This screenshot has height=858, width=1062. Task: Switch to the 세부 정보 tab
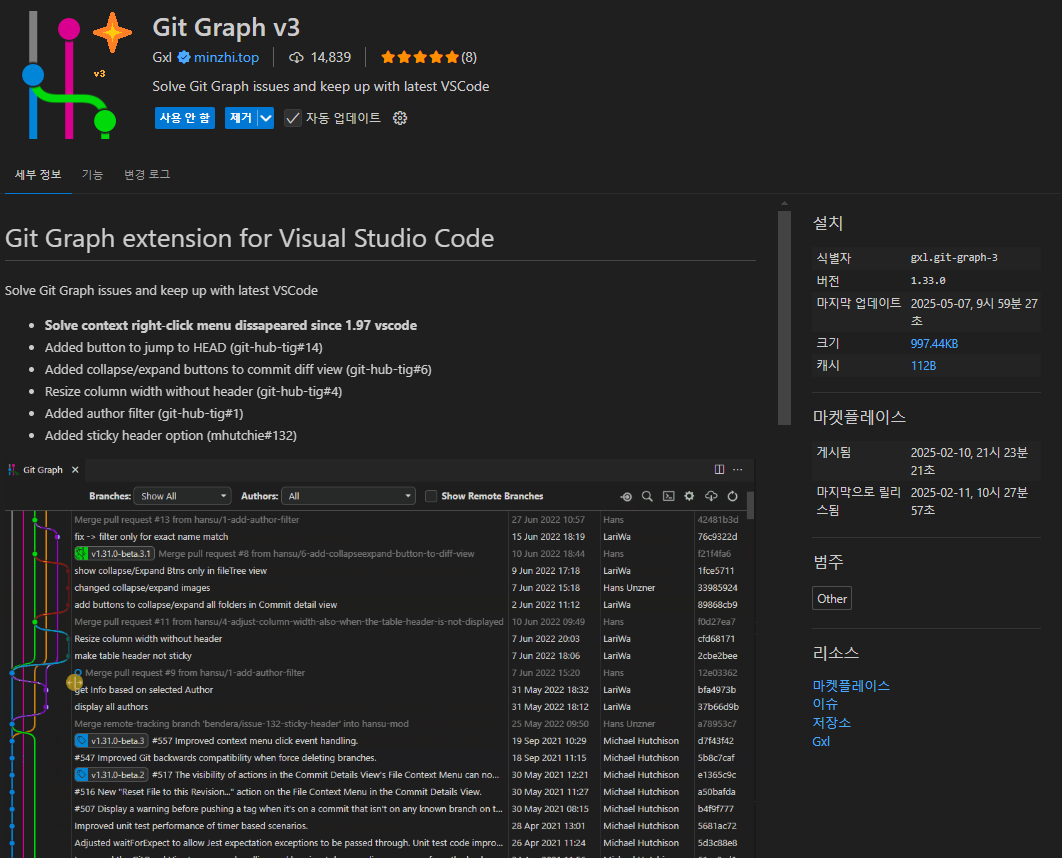pyautogui.click(x=38, y=175)
